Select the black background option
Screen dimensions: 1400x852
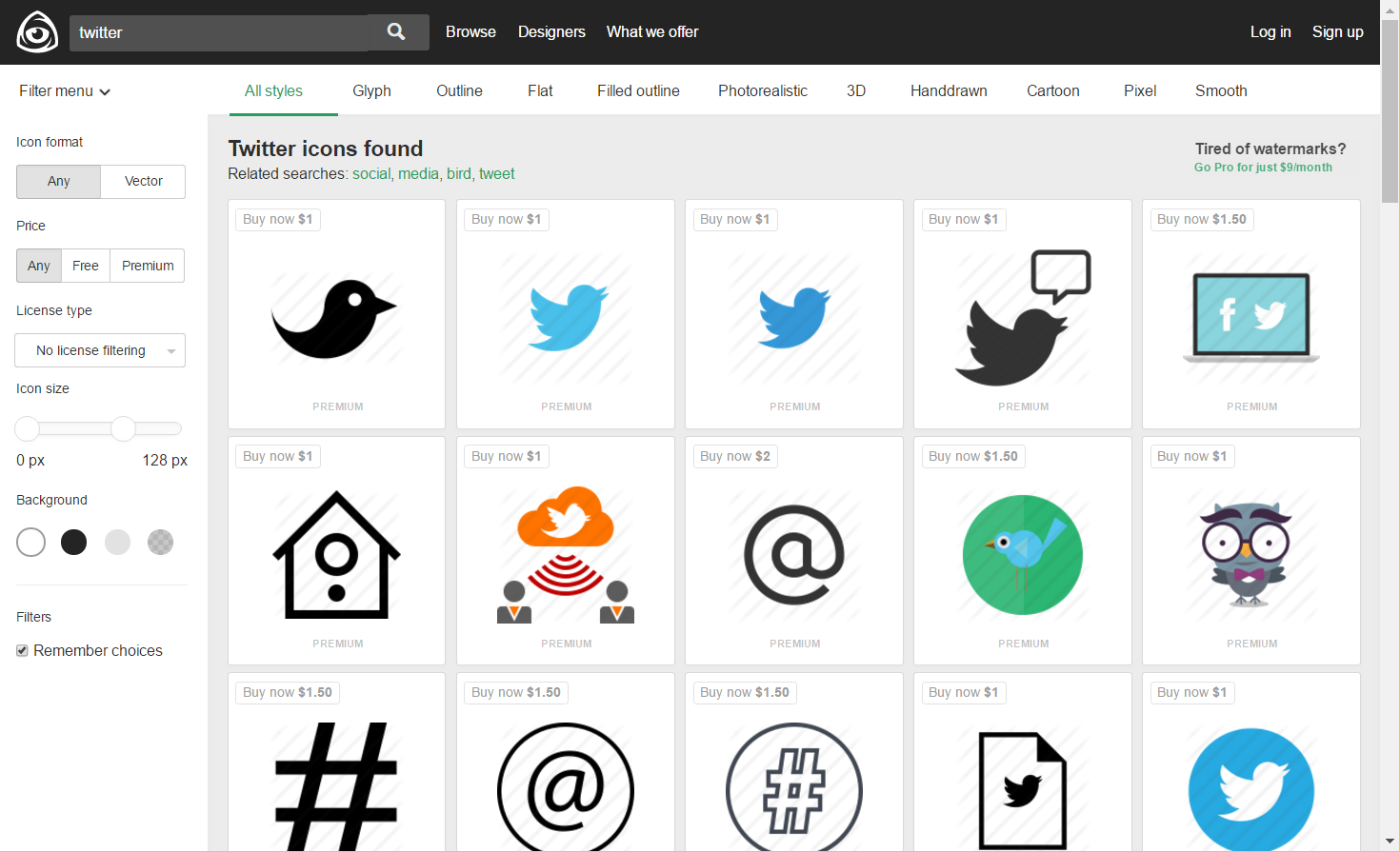[x=73, y=542]
